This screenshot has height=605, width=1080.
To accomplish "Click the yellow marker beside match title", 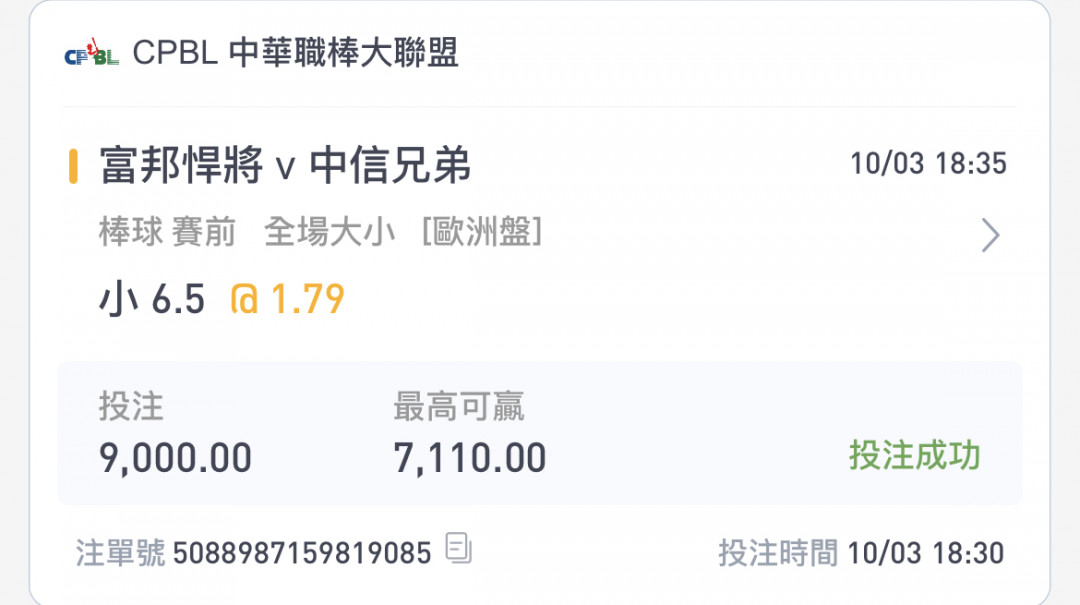I will (x=73, y=166).
